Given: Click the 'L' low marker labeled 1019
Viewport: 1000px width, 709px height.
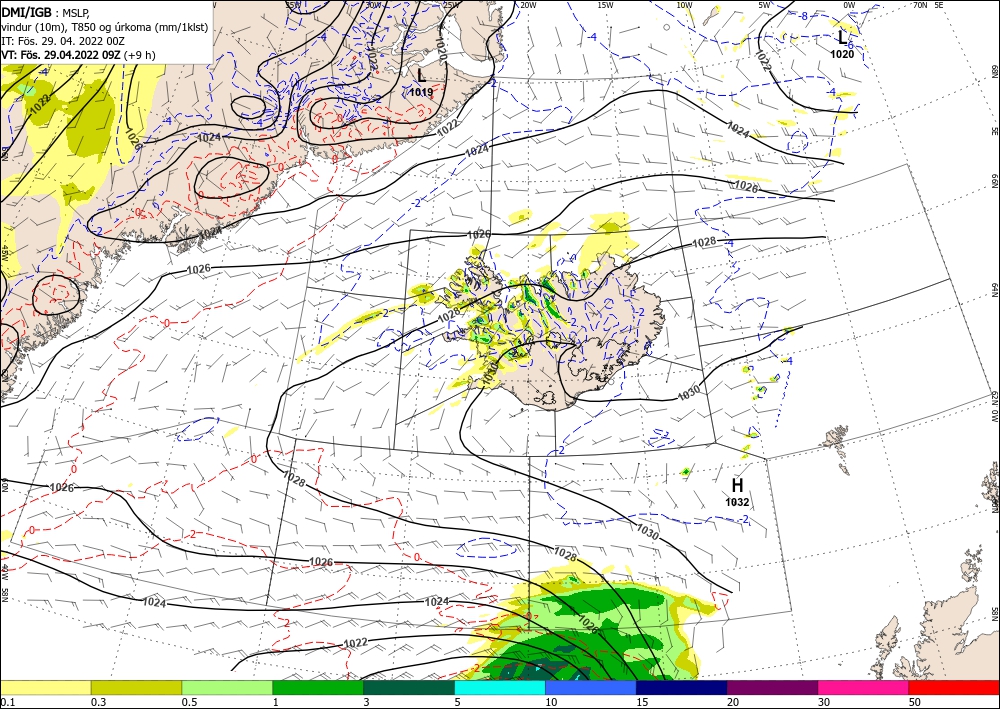Looking at the screenshot, I should 421,76.
